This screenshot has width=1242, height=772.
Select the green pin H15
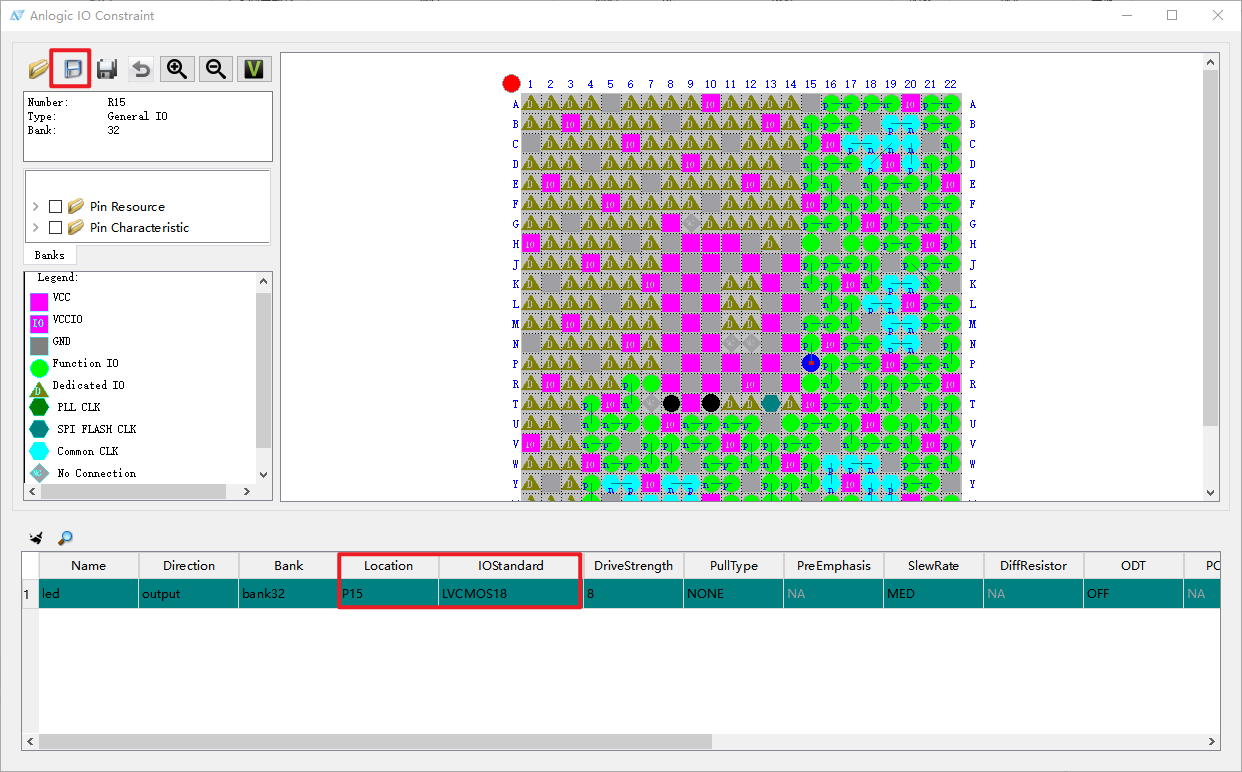coord(811,243)
